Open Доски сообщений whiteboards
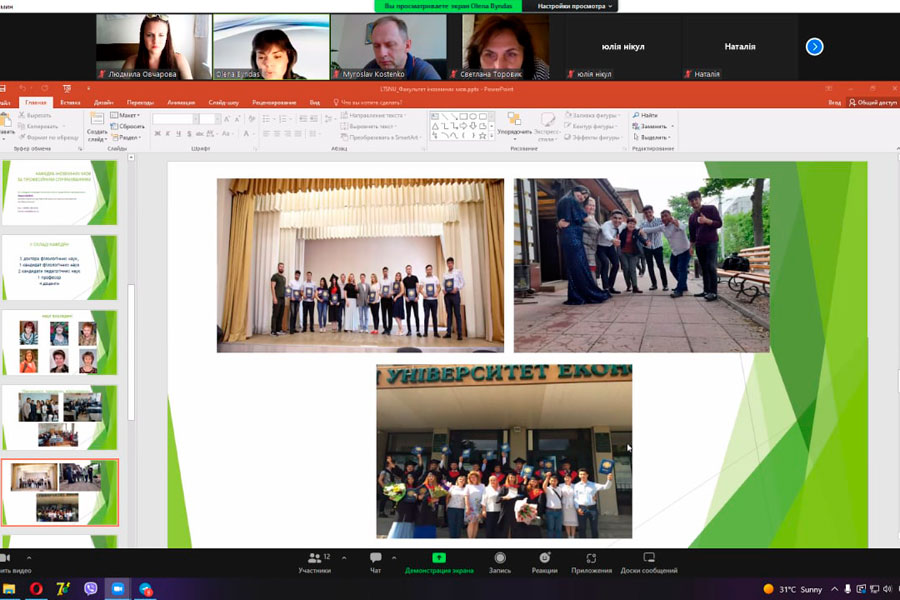 (x=648, y=562)
